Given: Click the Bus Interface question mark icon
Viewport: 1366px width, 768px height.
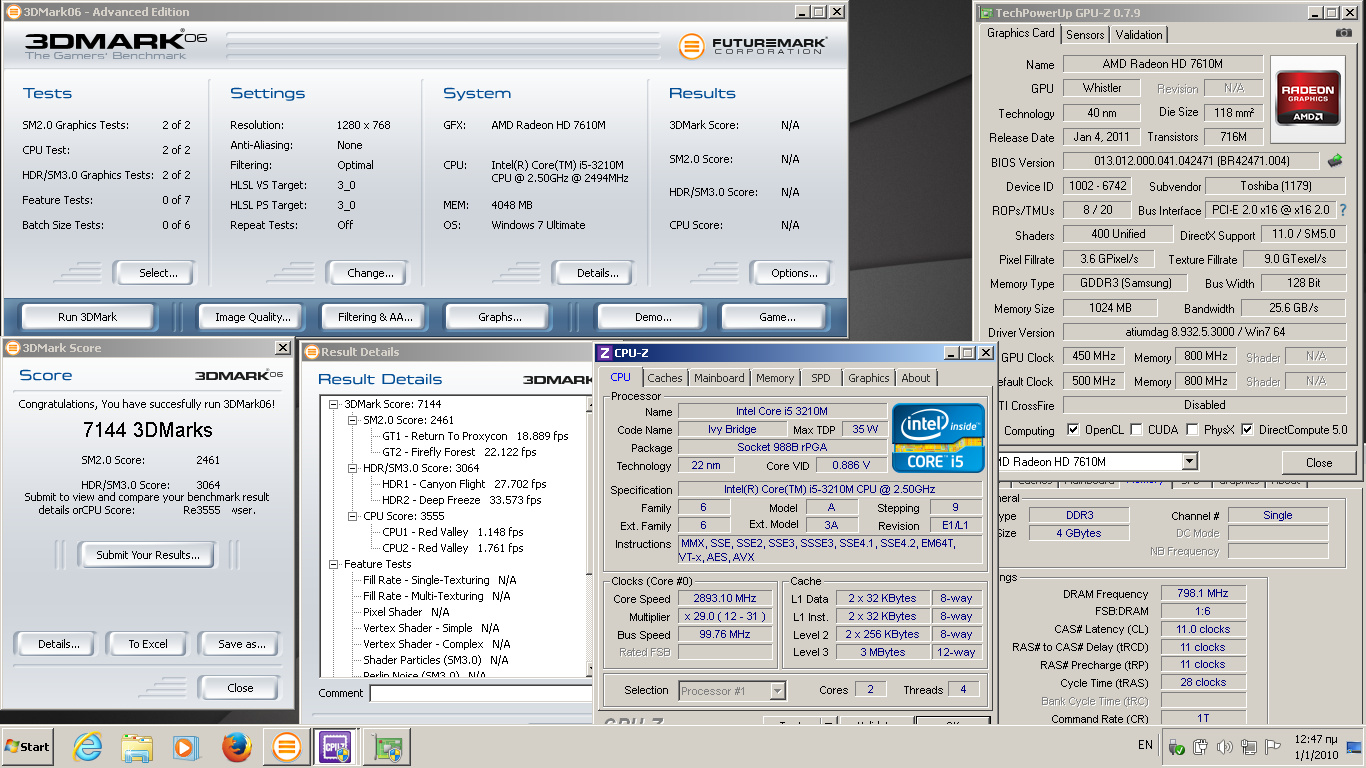Looking at the screenshot, I should 1343,210.
